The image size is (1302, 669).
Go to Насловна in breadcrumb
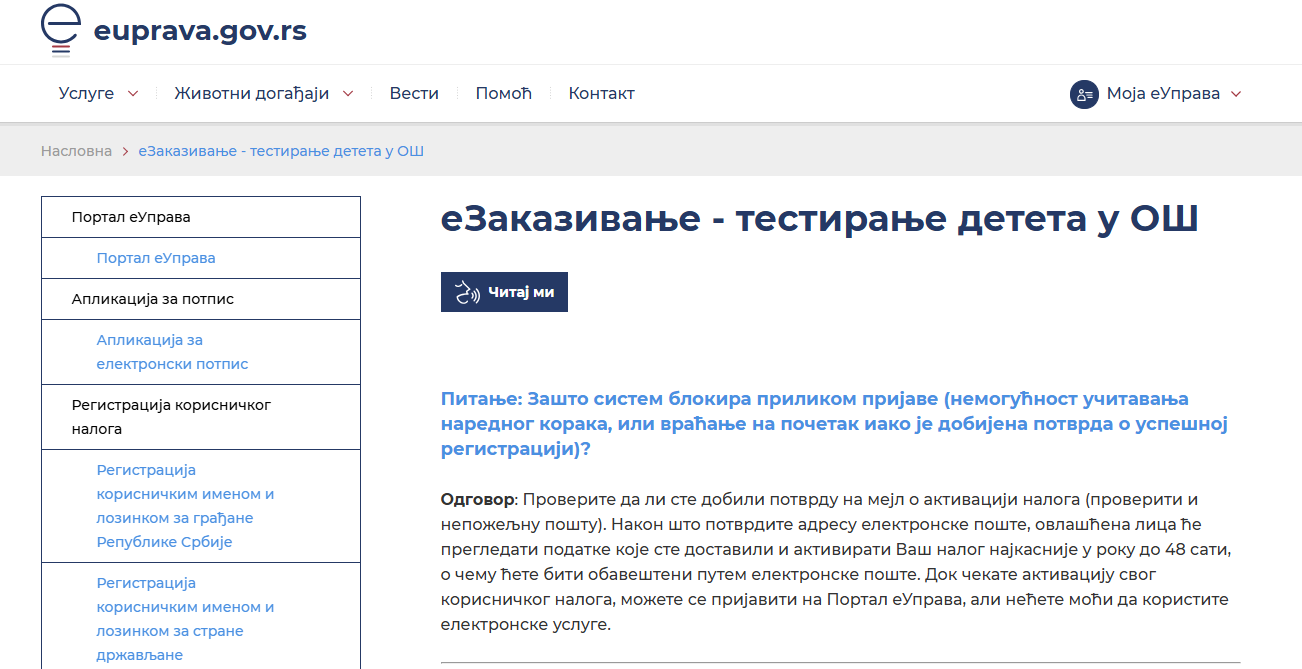[x=76, y=151]
